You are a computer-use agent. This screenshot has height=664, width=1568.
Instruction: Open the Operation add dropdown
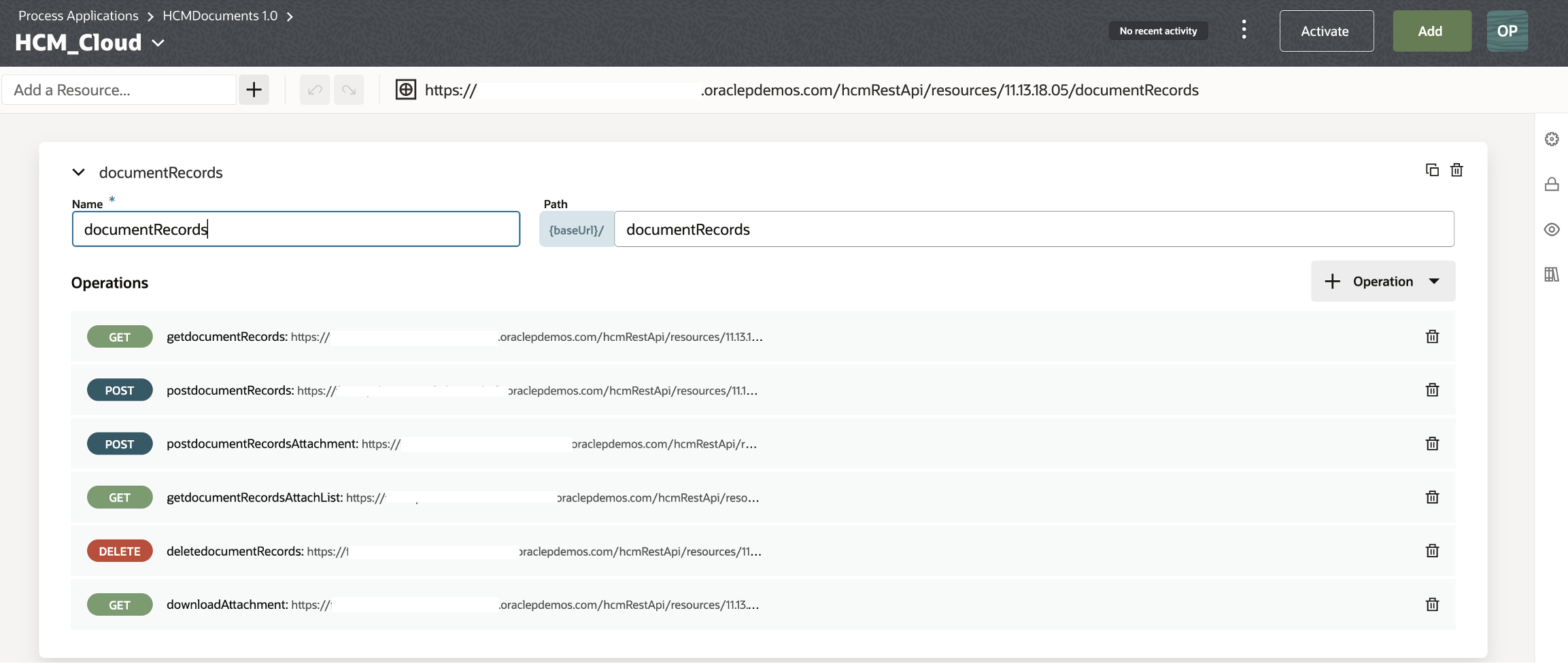1434,282
